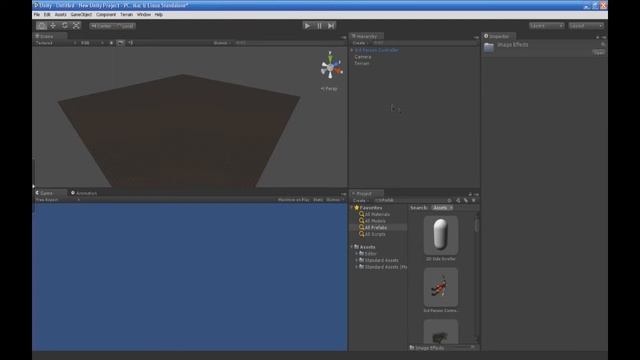640x360 pixels.
Task: Open the Project Create dropdown
Action: coord(360,200)
